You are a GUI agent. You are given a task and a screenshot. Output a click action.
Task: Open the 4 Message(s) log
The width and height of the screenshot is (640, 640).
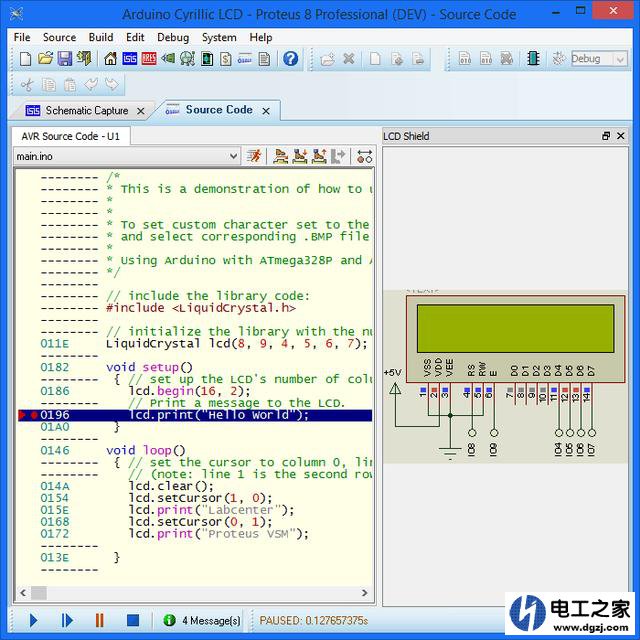[x=211, y=620]
